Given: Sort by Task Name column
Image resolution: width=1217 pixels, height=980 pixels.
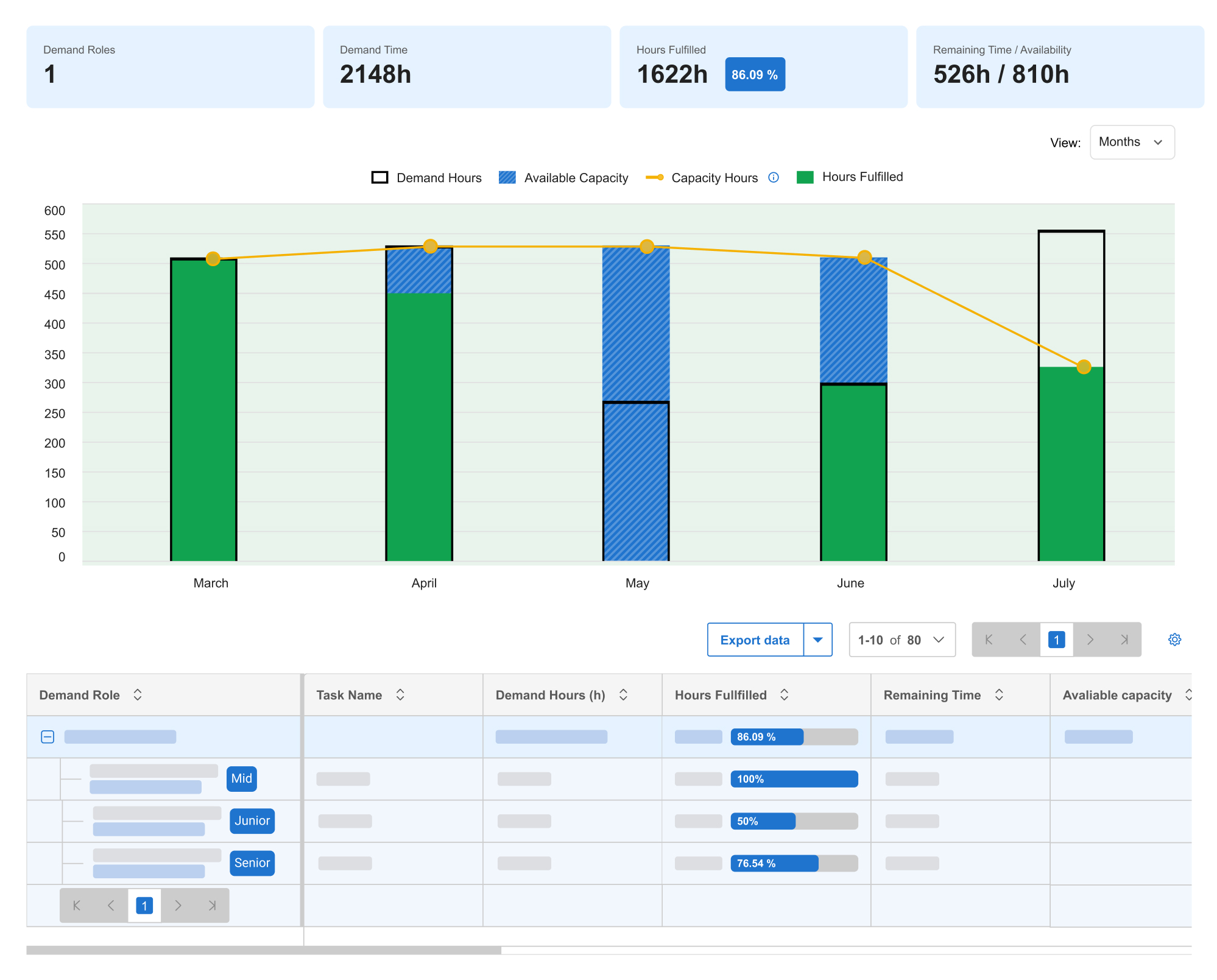Looking at the screenshot, I should pyautogui.click(x=400, y=695).
